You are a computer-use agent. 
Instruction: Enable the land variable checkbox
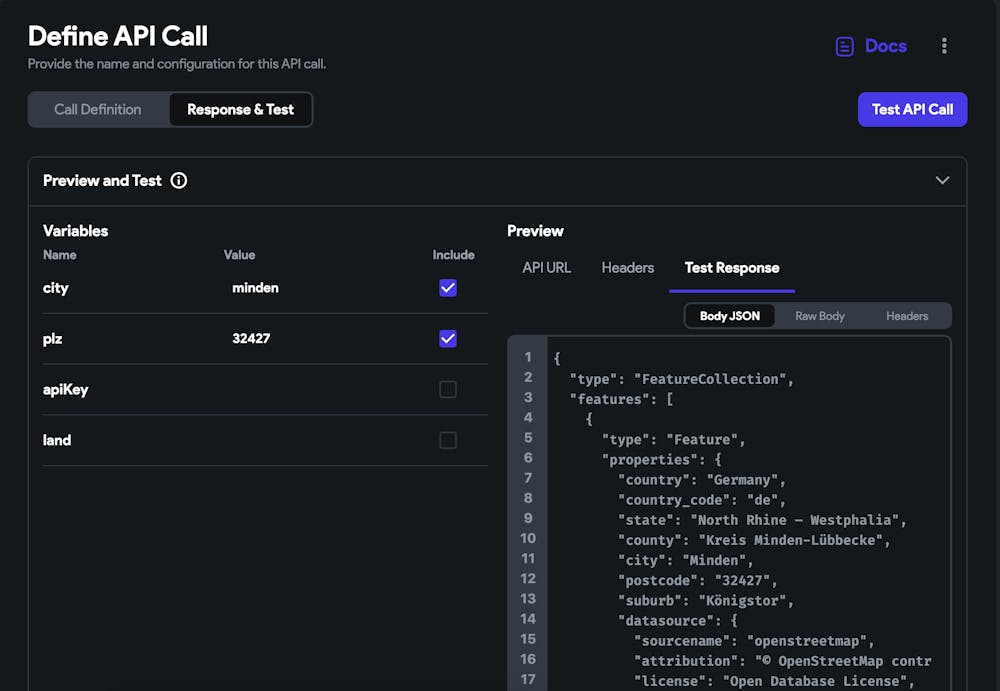tap(447, 440)
